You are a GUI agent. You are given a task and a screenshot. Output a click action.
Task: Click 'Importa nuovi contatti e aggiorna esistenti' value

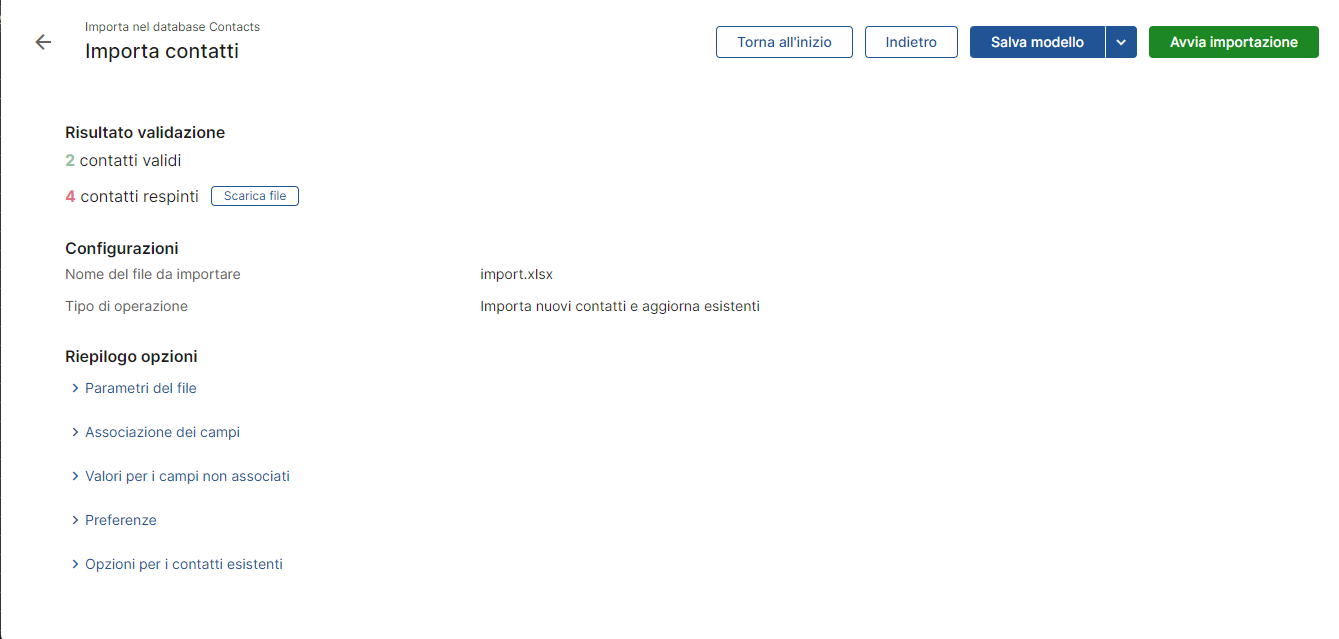click(620, 306)
